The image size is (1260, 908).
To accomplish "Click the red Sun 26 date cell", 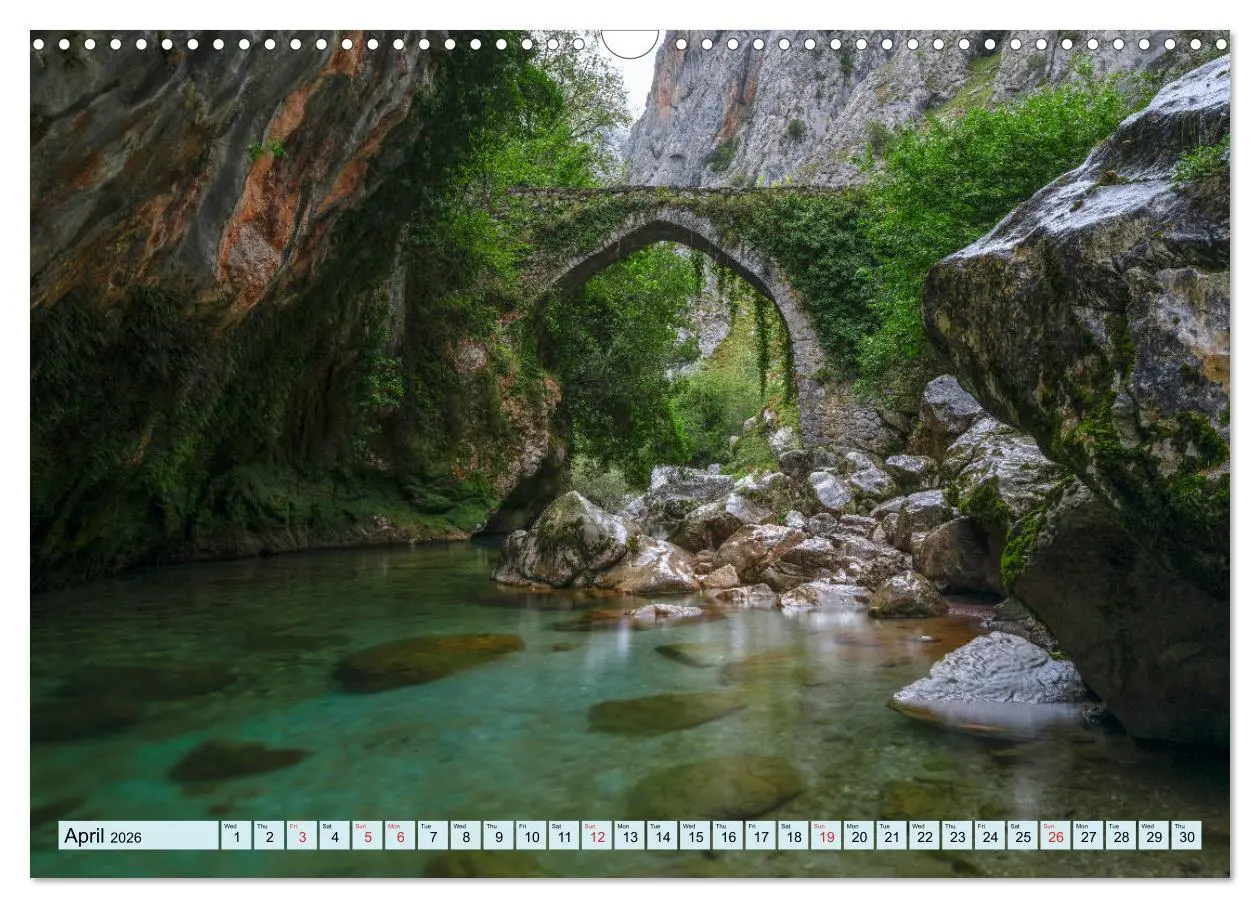I will click(x=1055, y=836).
